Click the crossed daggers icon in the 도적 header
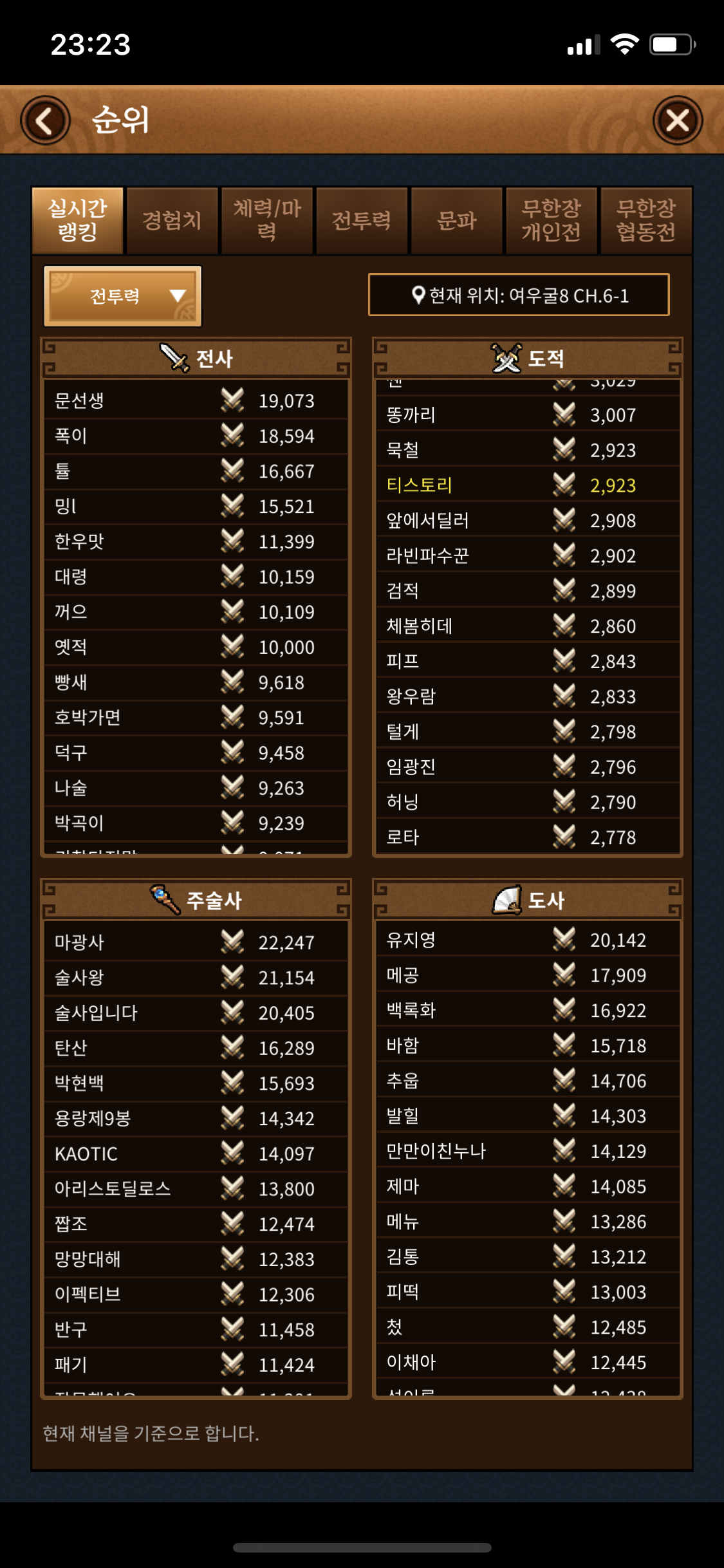The image size is (724, 1568). coord(506,357)
